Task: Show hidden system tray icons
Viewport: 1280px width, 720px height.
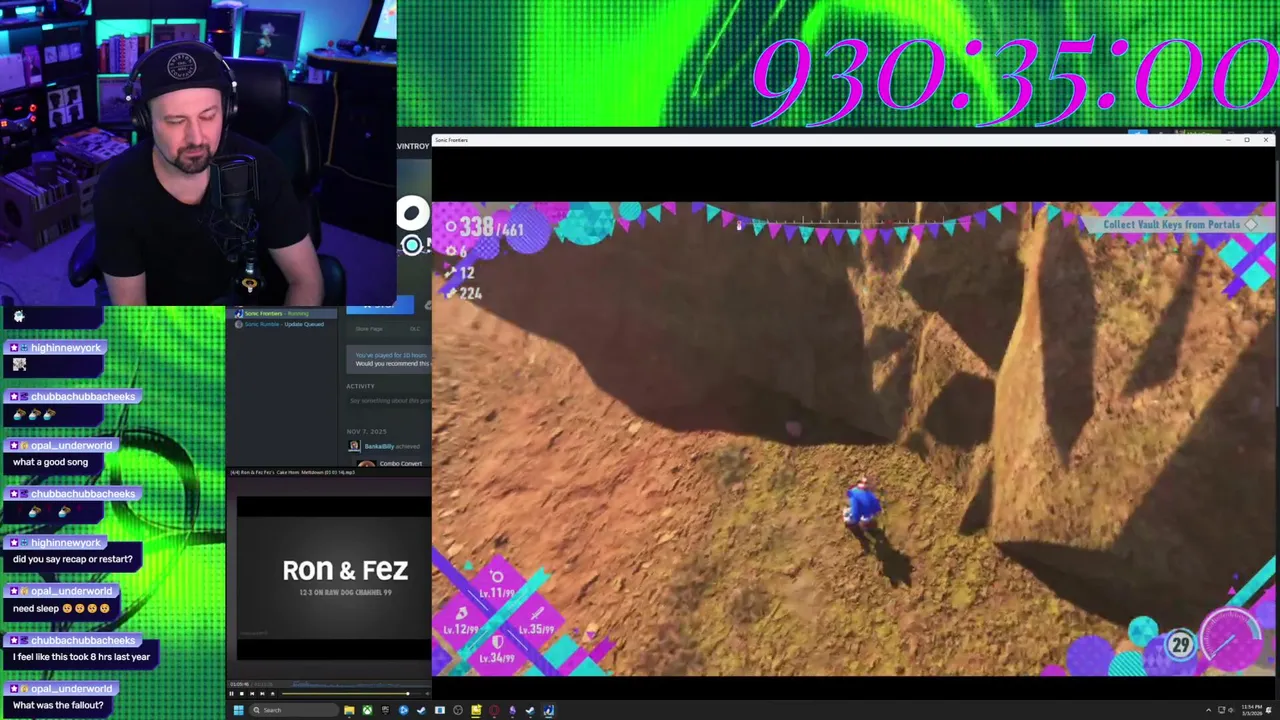Action: [x=1208, y=710]
